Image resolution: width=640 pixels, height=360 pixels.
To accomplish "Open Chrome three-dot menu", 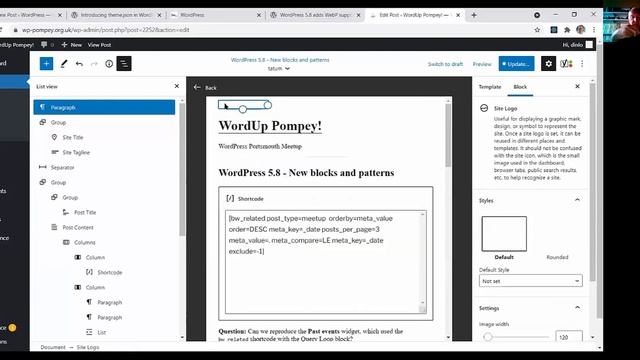I will pyautogui.click(x=594, y=30).
